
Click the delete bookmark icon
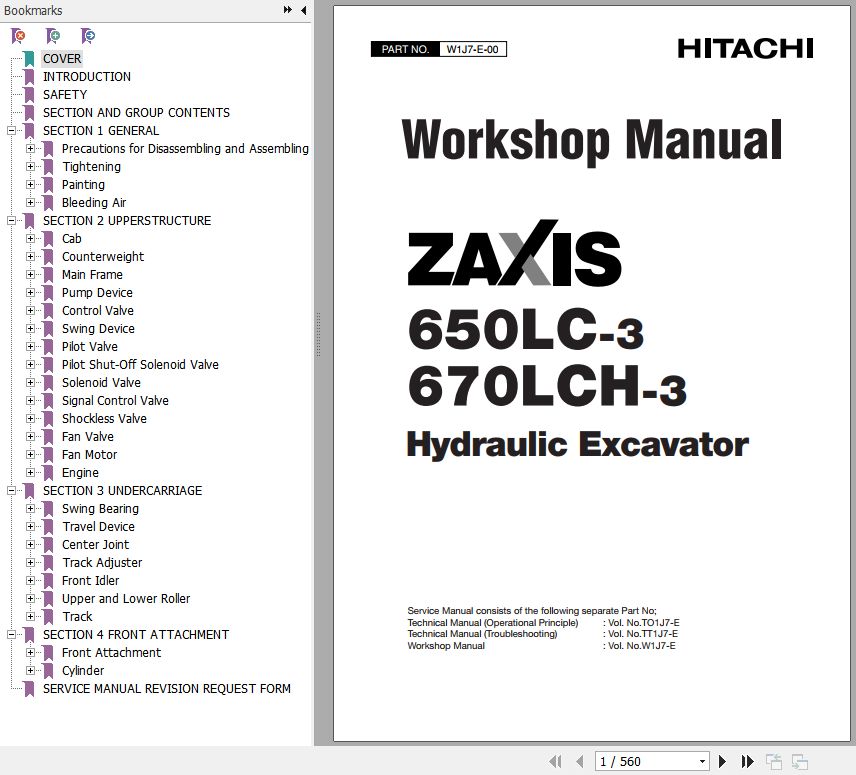coord(18,36)
